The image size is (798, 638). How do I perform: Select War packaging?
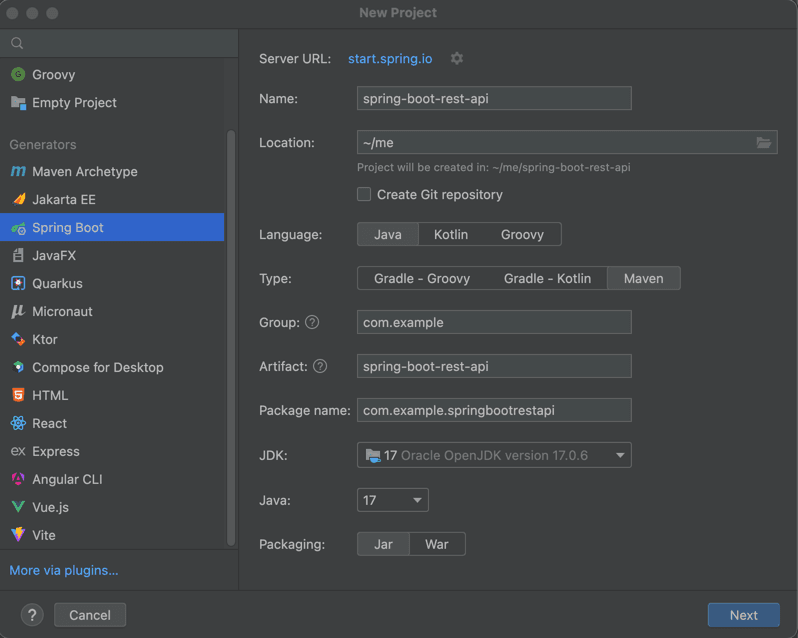pyautogui.click(x=437, y=544)
